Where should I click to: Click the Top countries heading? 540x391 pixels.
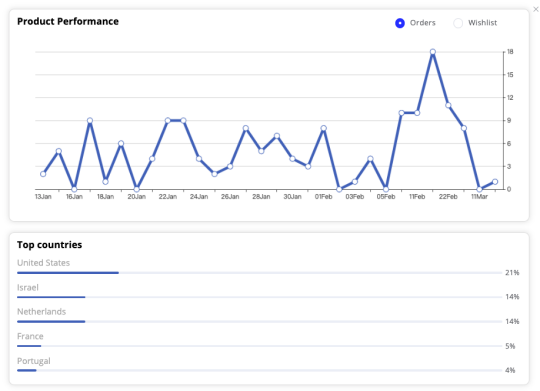click(x=50, y=245)
